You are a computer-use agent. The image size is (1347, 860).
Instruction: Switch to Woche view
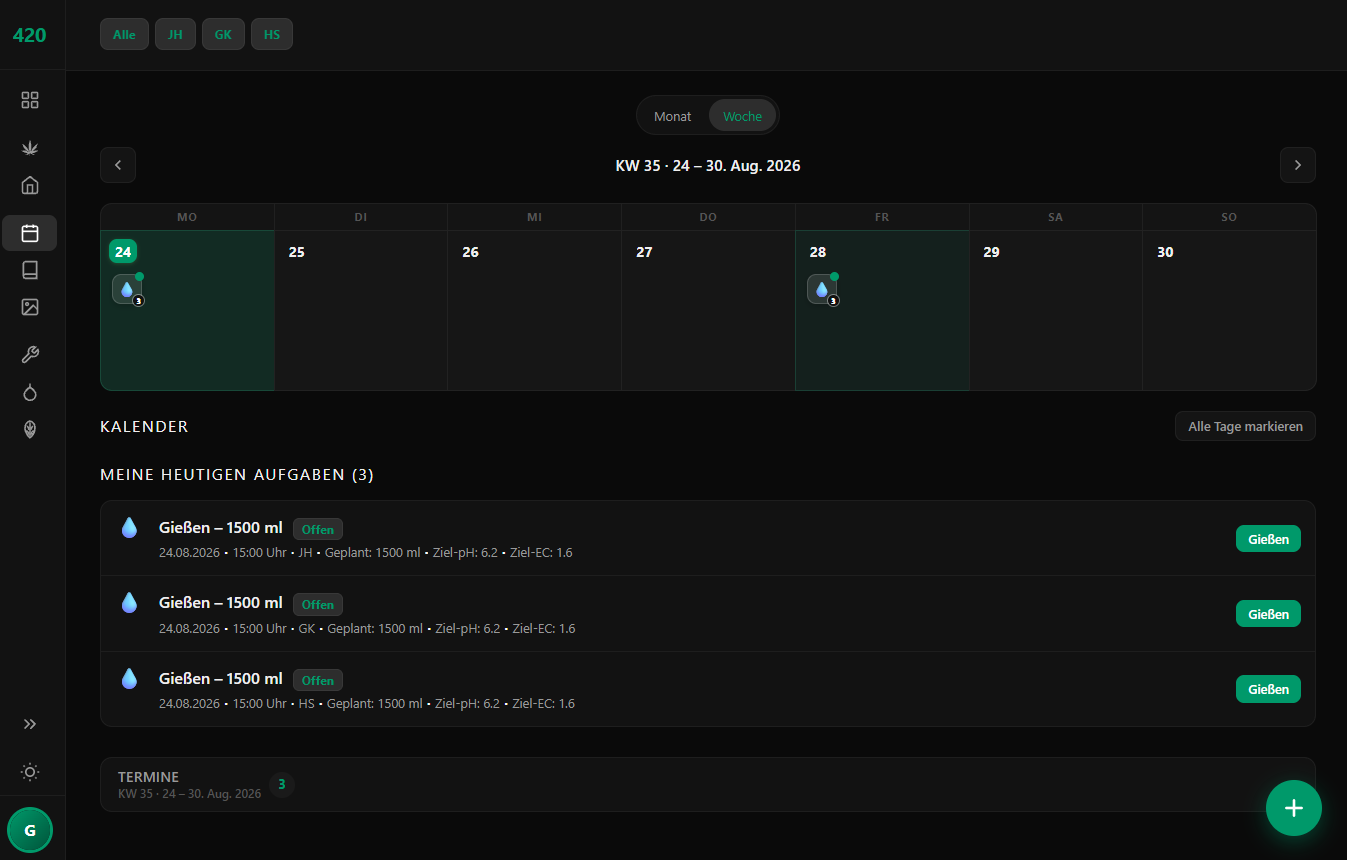point(743,116)
